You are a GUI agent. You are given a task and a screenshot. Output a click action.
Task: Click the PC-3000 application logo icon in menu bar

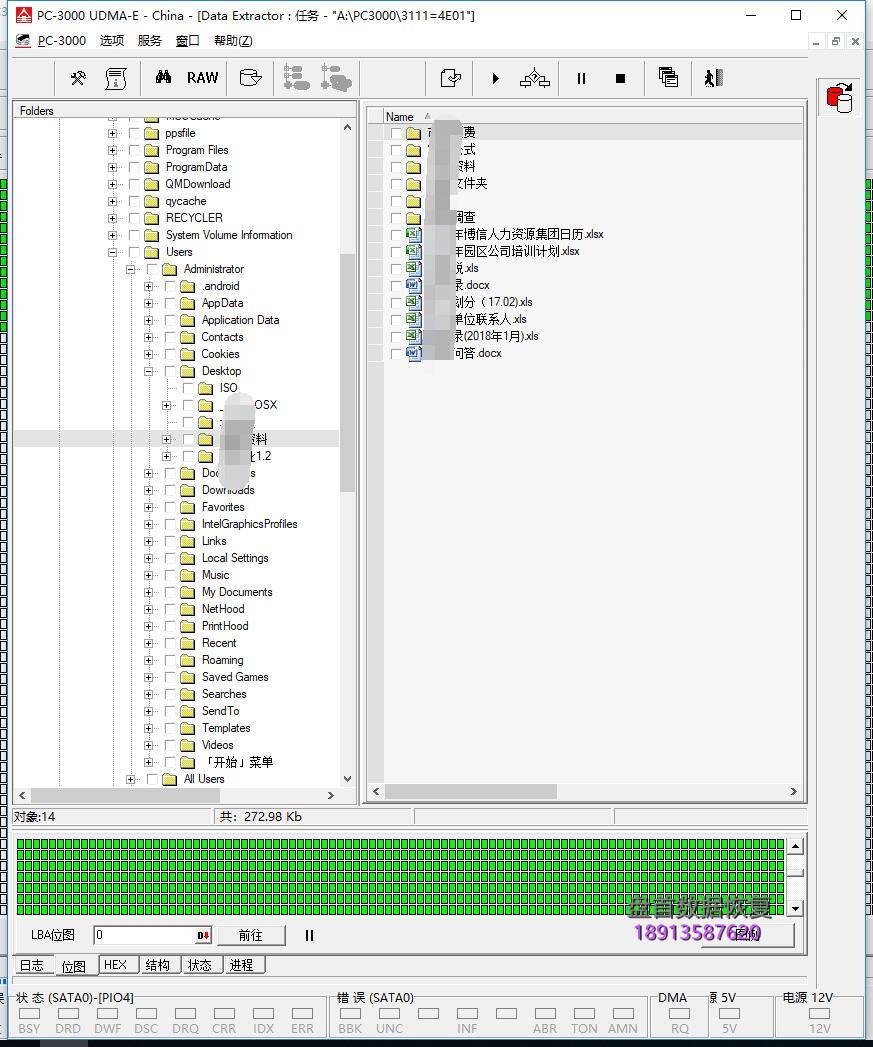23,41
